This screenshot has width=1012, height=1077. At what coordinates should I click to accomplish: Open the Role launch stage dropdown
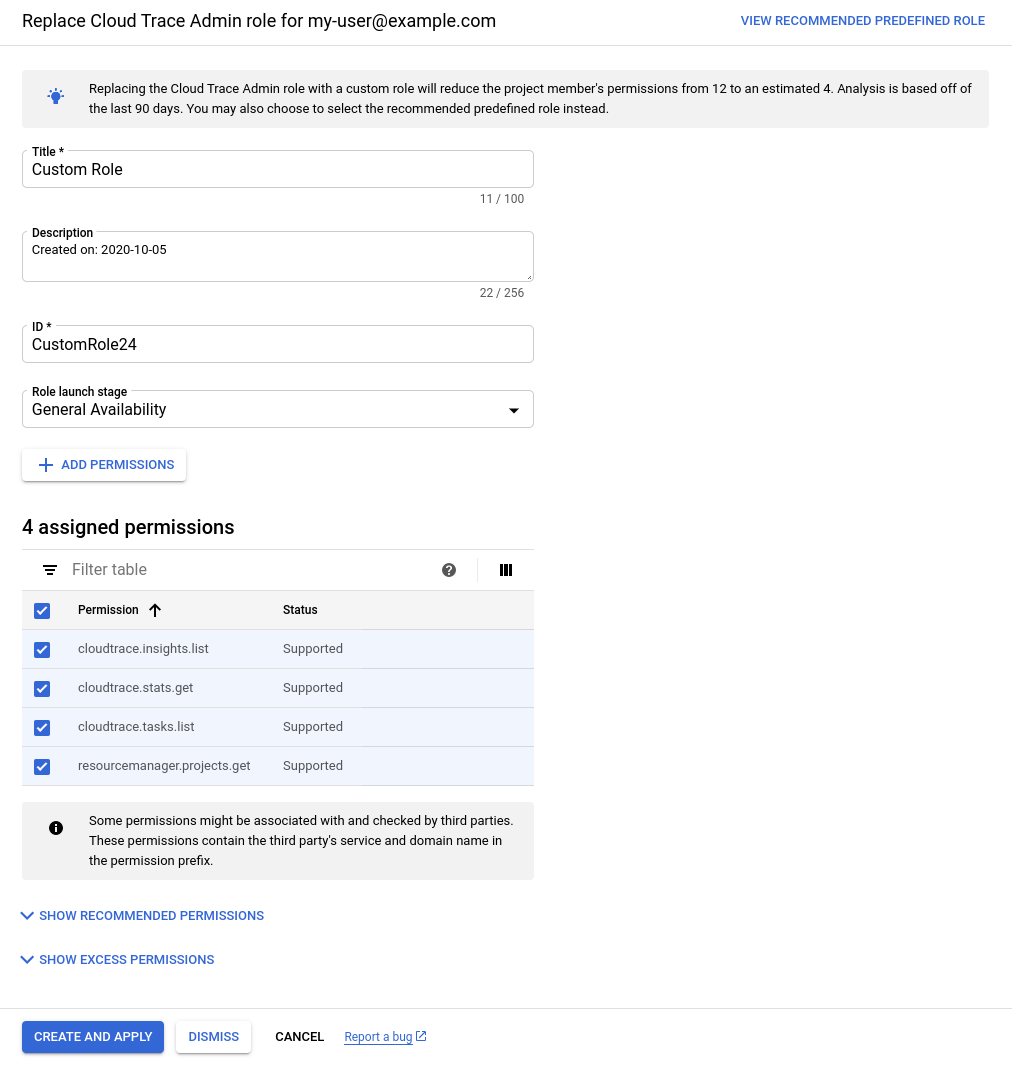pyautogui.click(x=277, y=409)
